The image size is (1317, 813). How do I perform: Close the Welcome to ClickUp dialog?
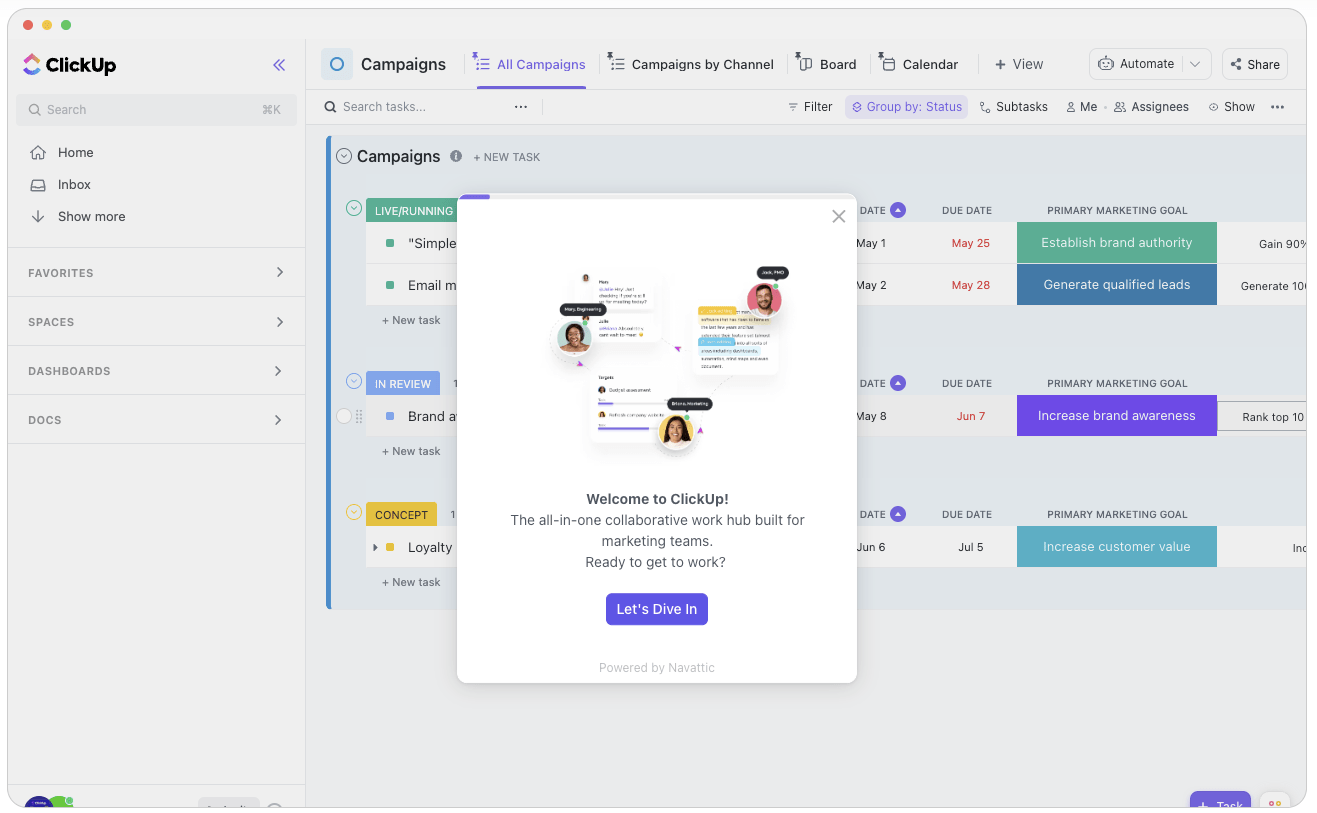tap(839, 216)
